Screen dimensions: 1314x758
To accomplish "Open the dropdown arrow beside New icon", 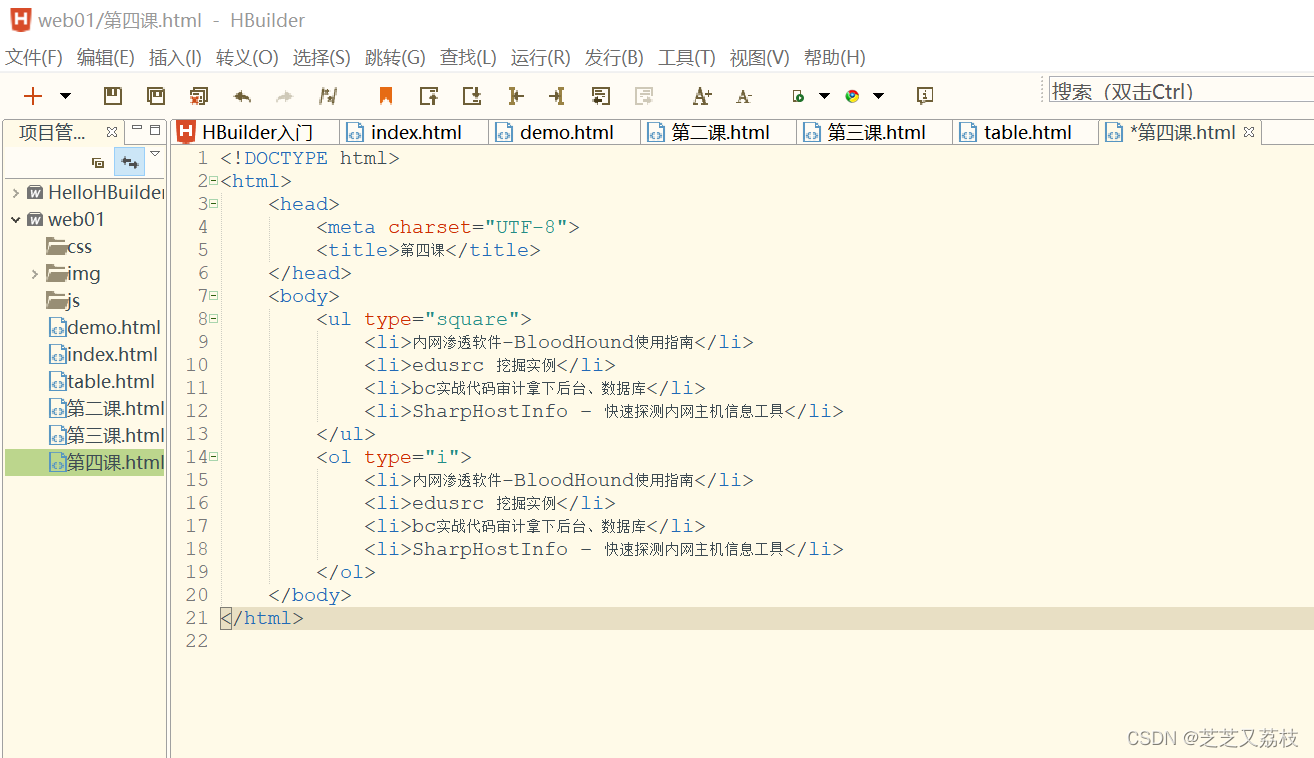I will pyautogui.click(x=65, y=96).
